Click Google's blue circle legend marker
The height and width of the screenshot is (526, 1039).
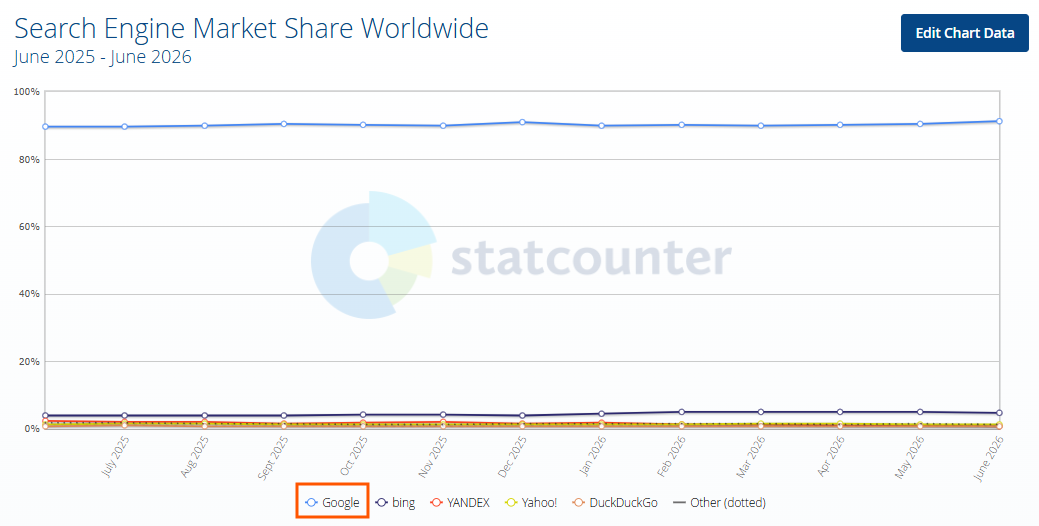point(311,503)
